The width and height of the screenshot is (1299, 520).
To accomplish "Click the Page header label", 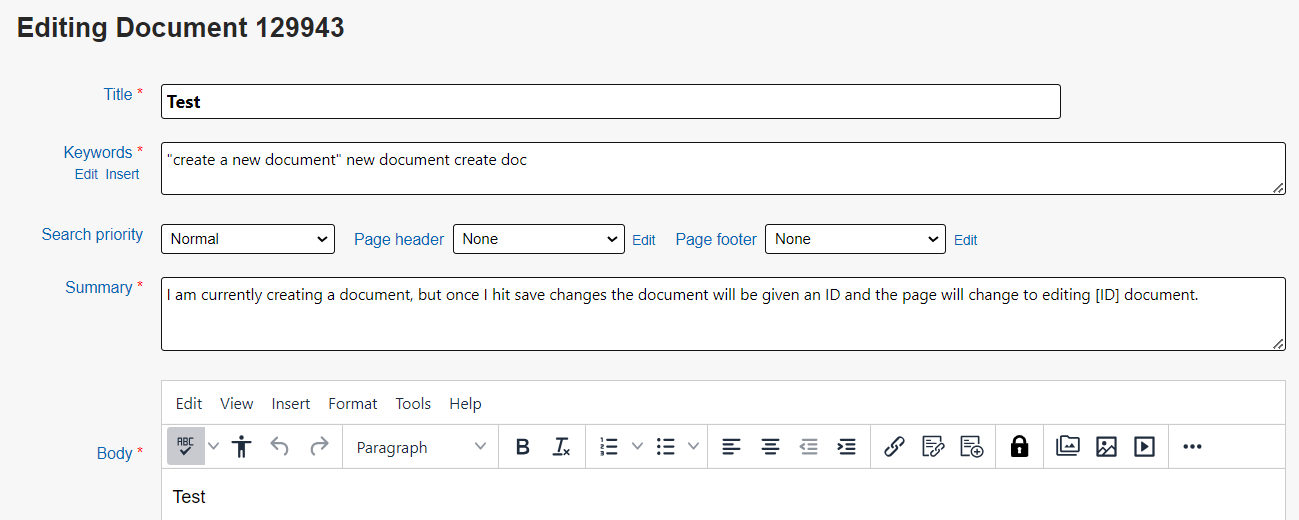I will 399,239.
